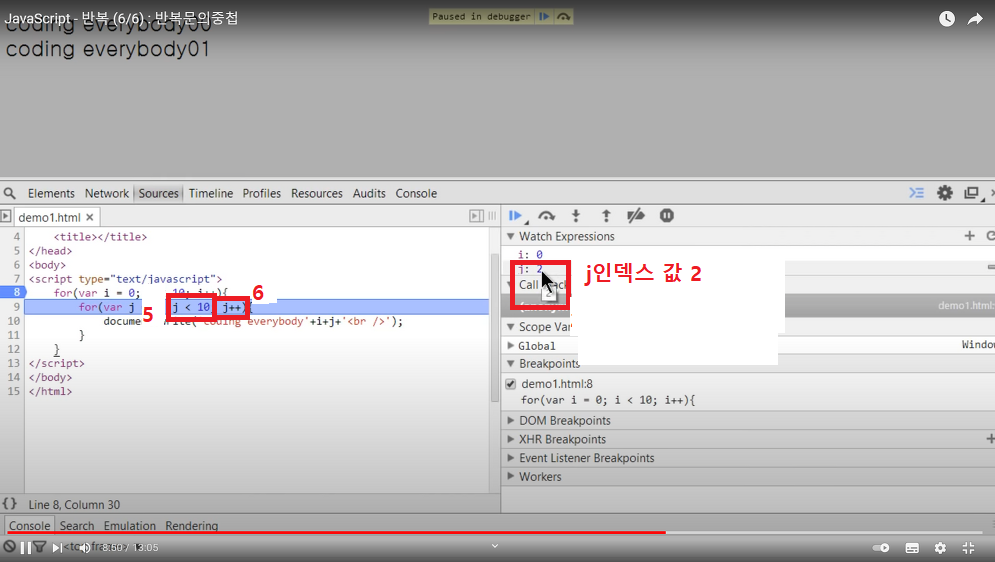Skip to next video button
This screenshot has height=562, width=995.
[x=58, y=547]
